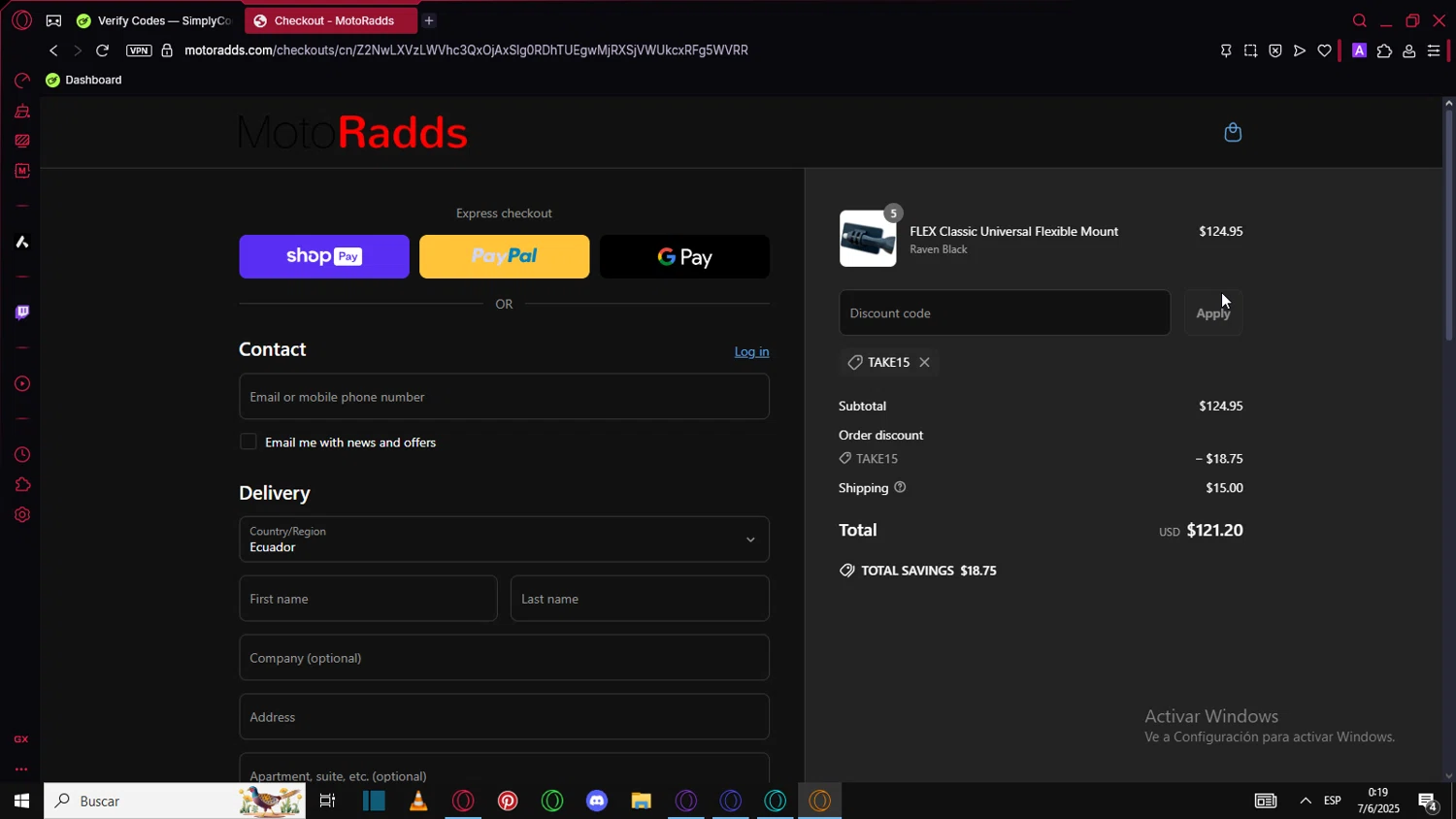Image resolution: width=1456 pixels, height=819 pixels.
Task: Open File Explorer from the taskbar
Action: click(x=641, y=801)
